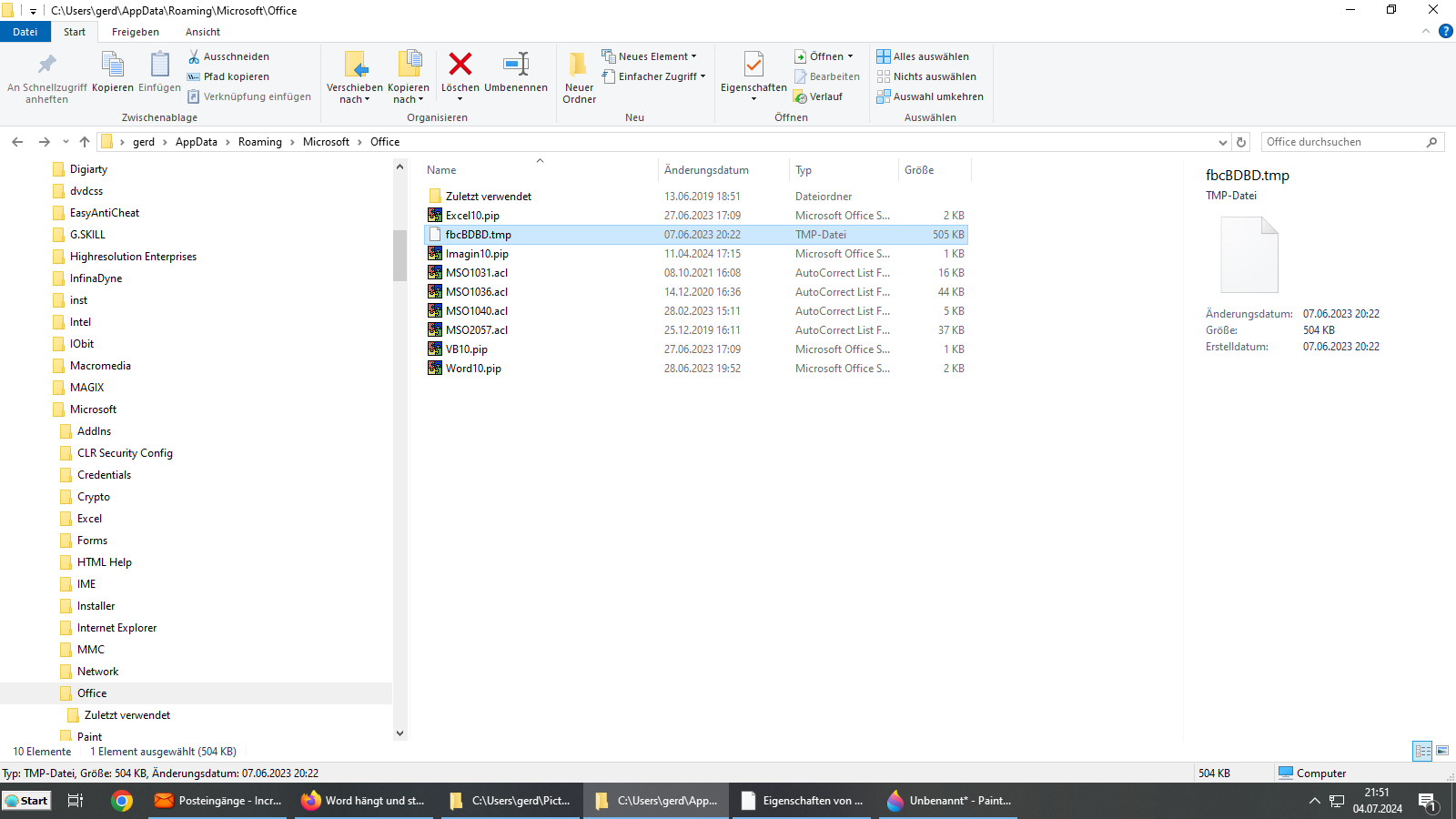The image size is (1456, 819).
Task: Navigate up one folder level
Action: 85,142
